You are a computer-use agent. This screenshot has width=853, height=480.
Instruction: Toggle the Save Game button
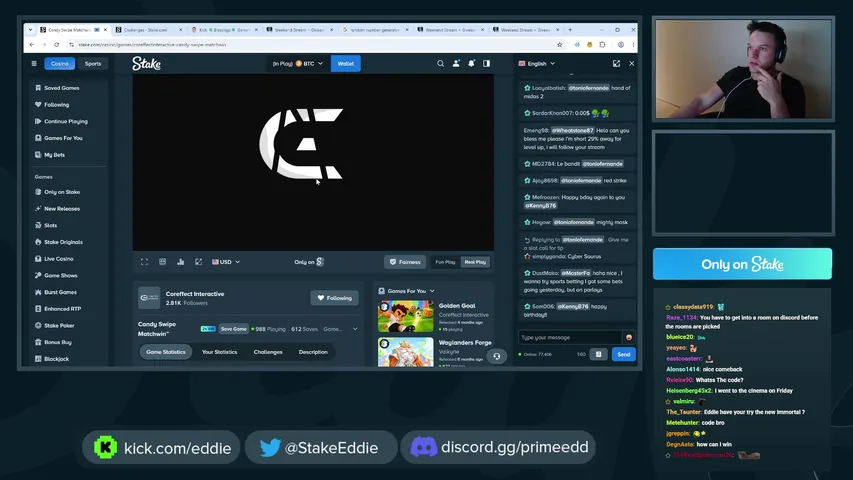click(x=233, y=329)
